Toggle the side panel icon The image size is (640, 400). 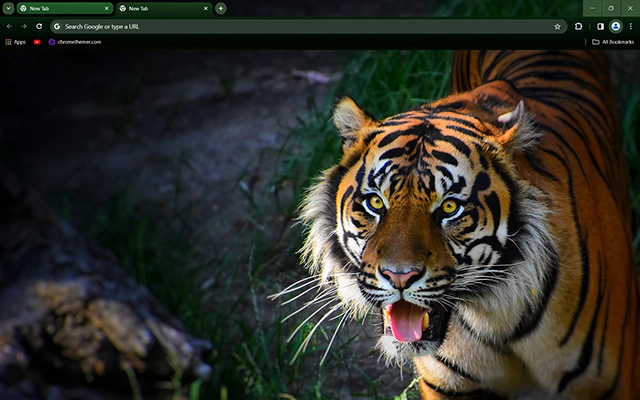[x=600, y=27]
